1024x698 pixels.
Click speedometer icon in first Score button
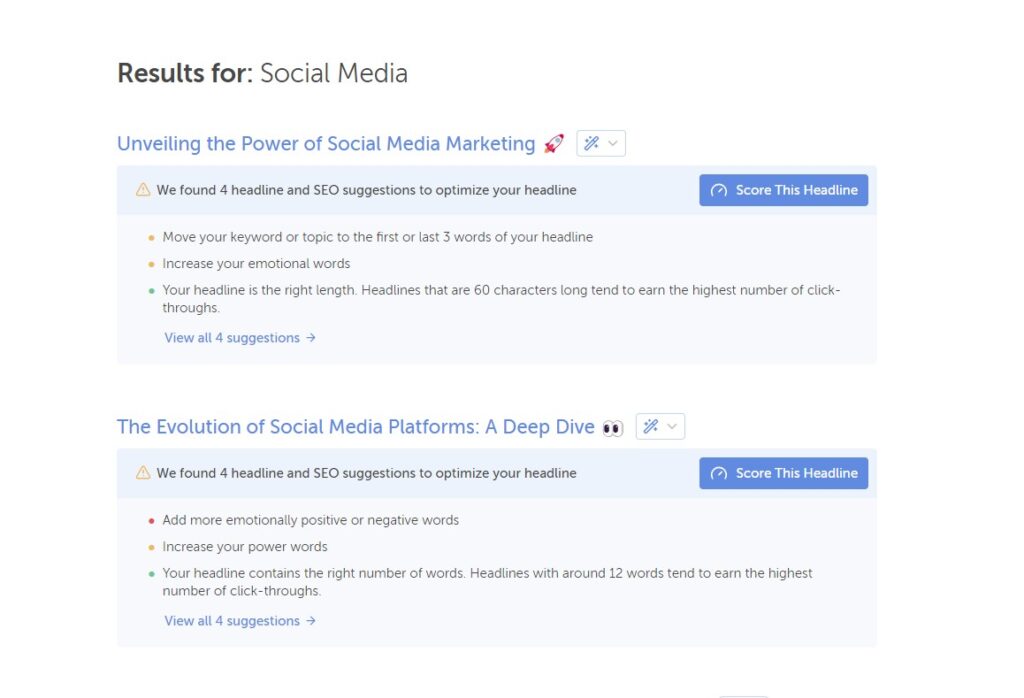pyautogui.click(x=718, y=191)
